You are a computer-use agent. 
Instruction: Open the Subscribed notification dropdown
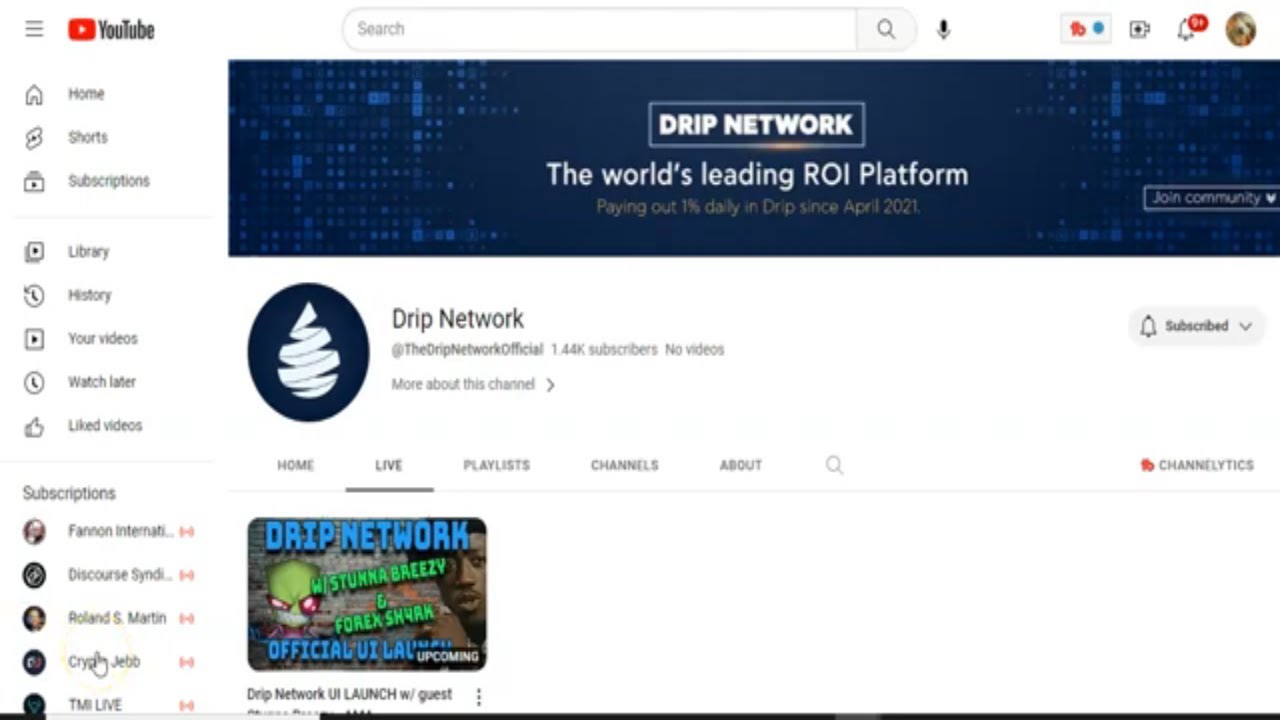(x=1197, y=326)
